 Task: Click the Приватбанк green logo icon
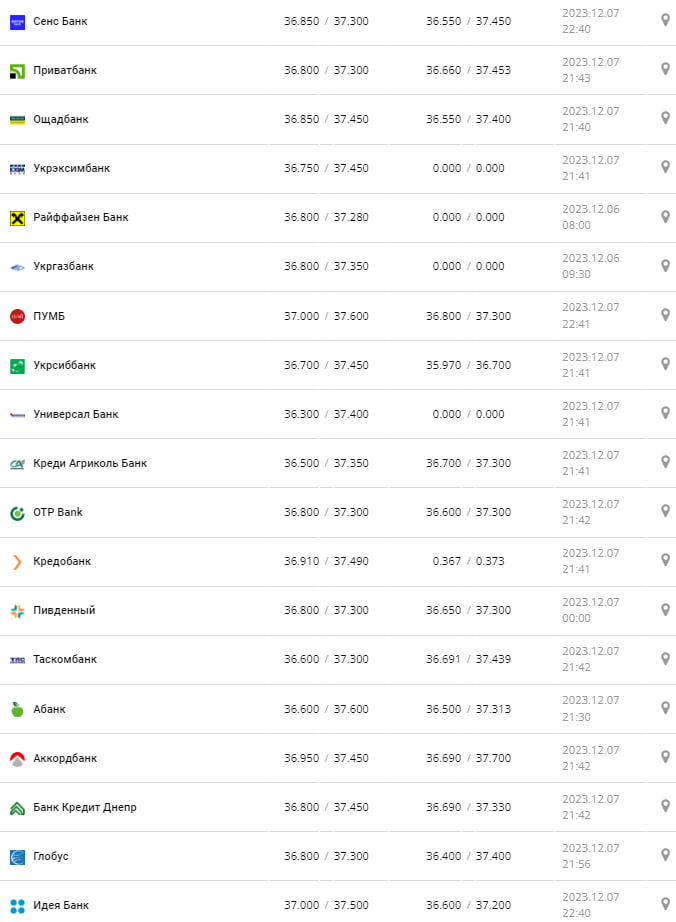coord(17,70)
